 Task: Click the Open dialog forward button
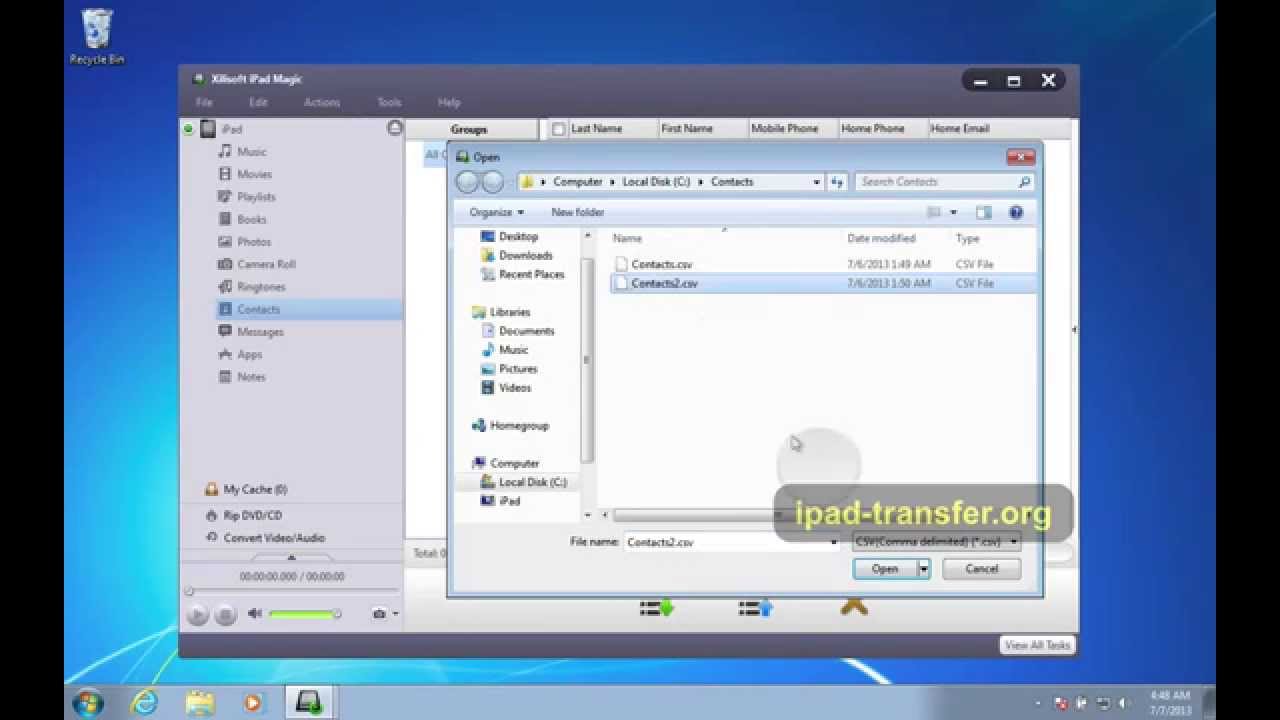493,182
